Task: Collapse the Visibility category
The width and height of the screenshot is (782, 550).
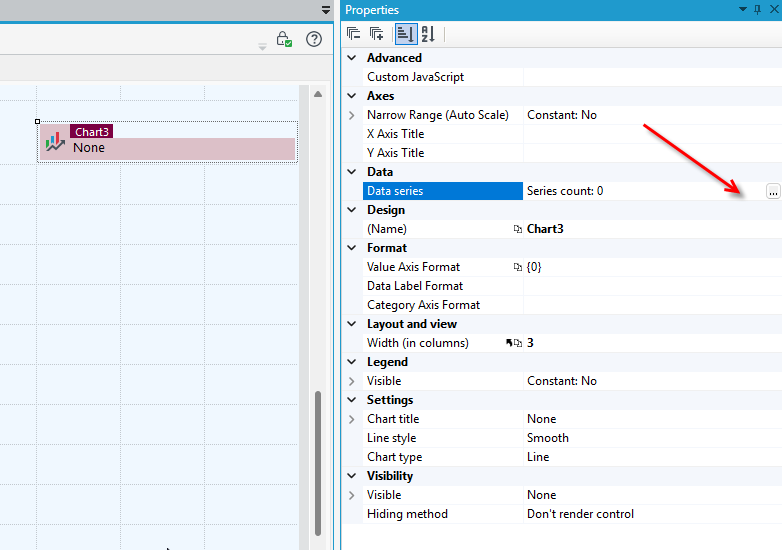Action: click(352, 476)
